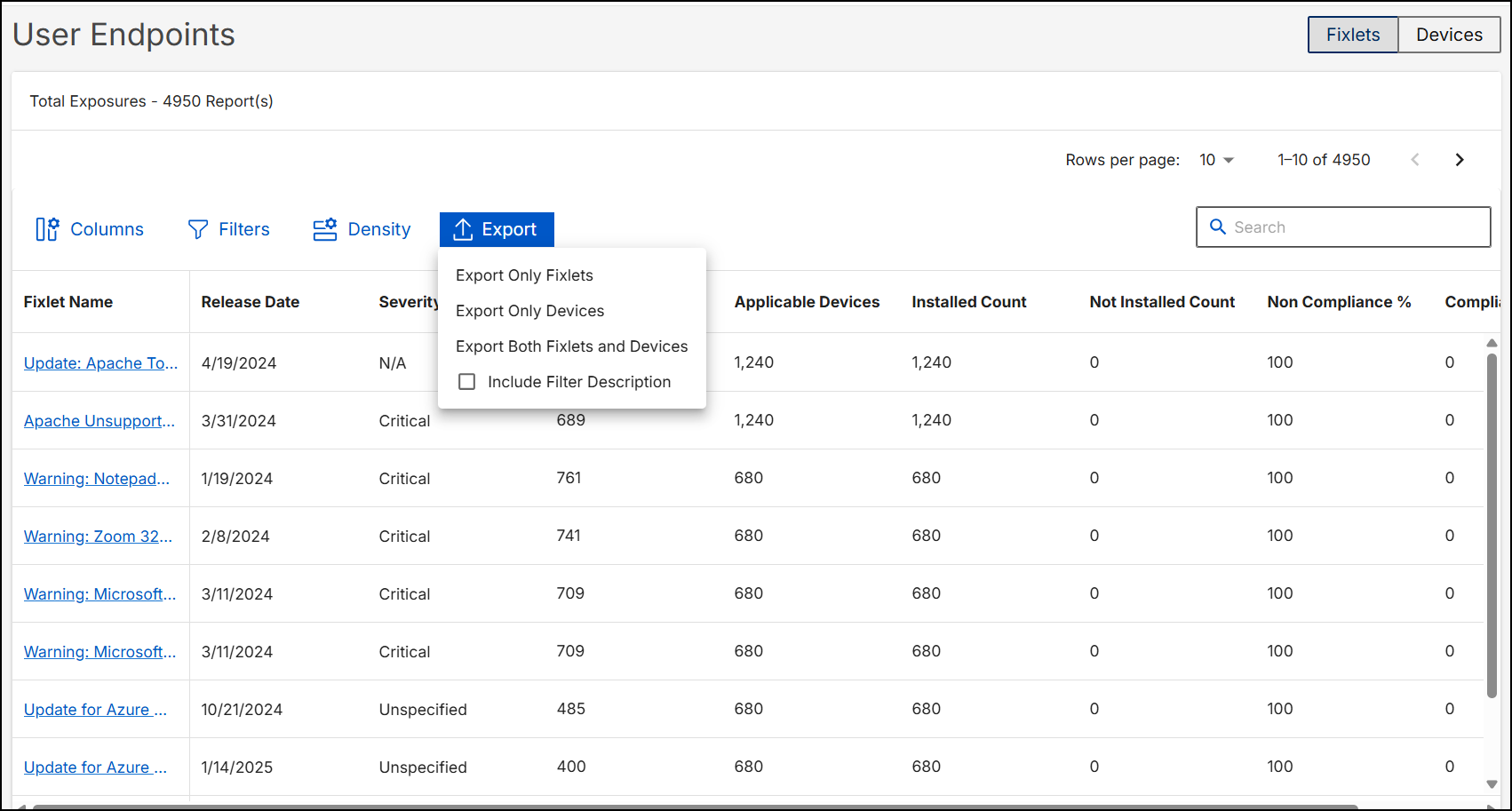Viewport: 1512px width, 811px height.
Task: Click the Export upload icon
Action: 462,229
